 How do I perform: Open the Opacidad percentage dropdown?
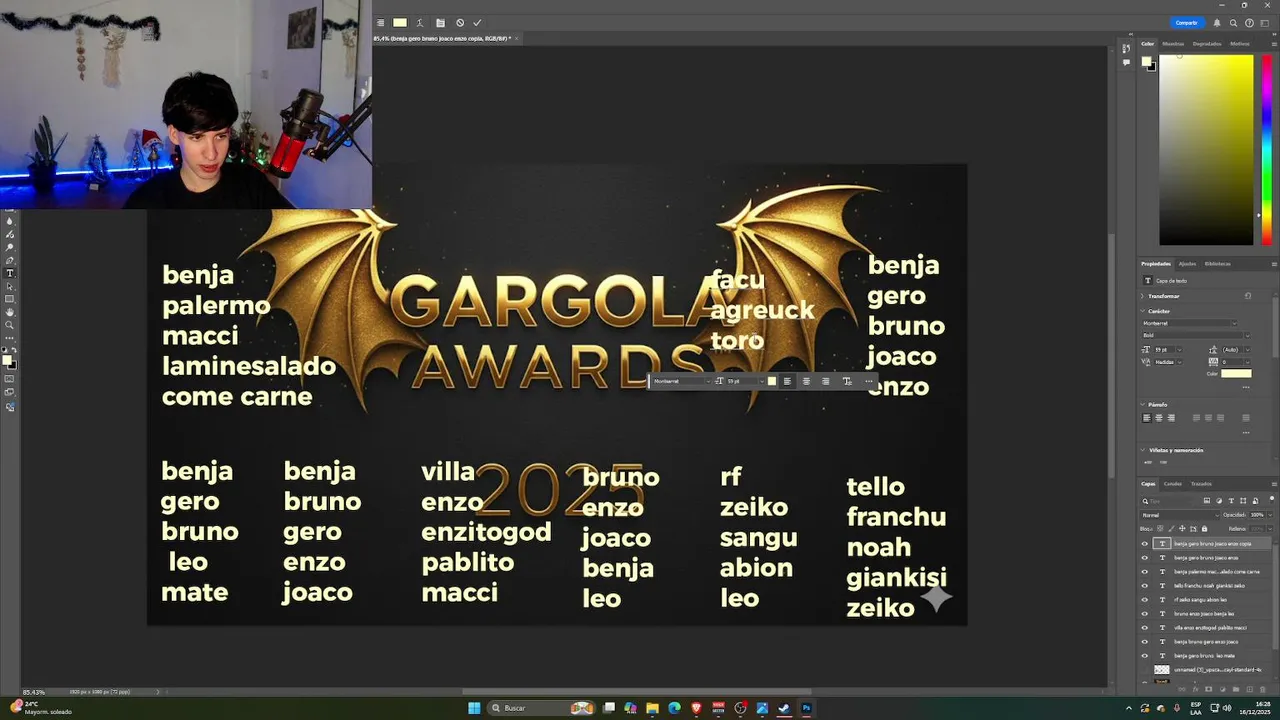(1270, 515)
